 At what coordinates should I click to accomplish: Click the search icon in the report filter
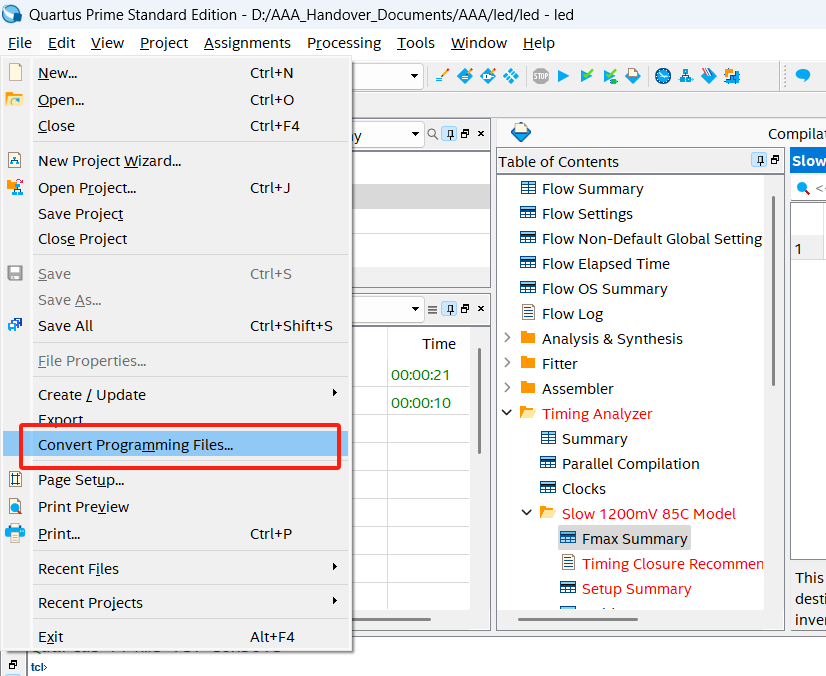(x=803, y=188)
